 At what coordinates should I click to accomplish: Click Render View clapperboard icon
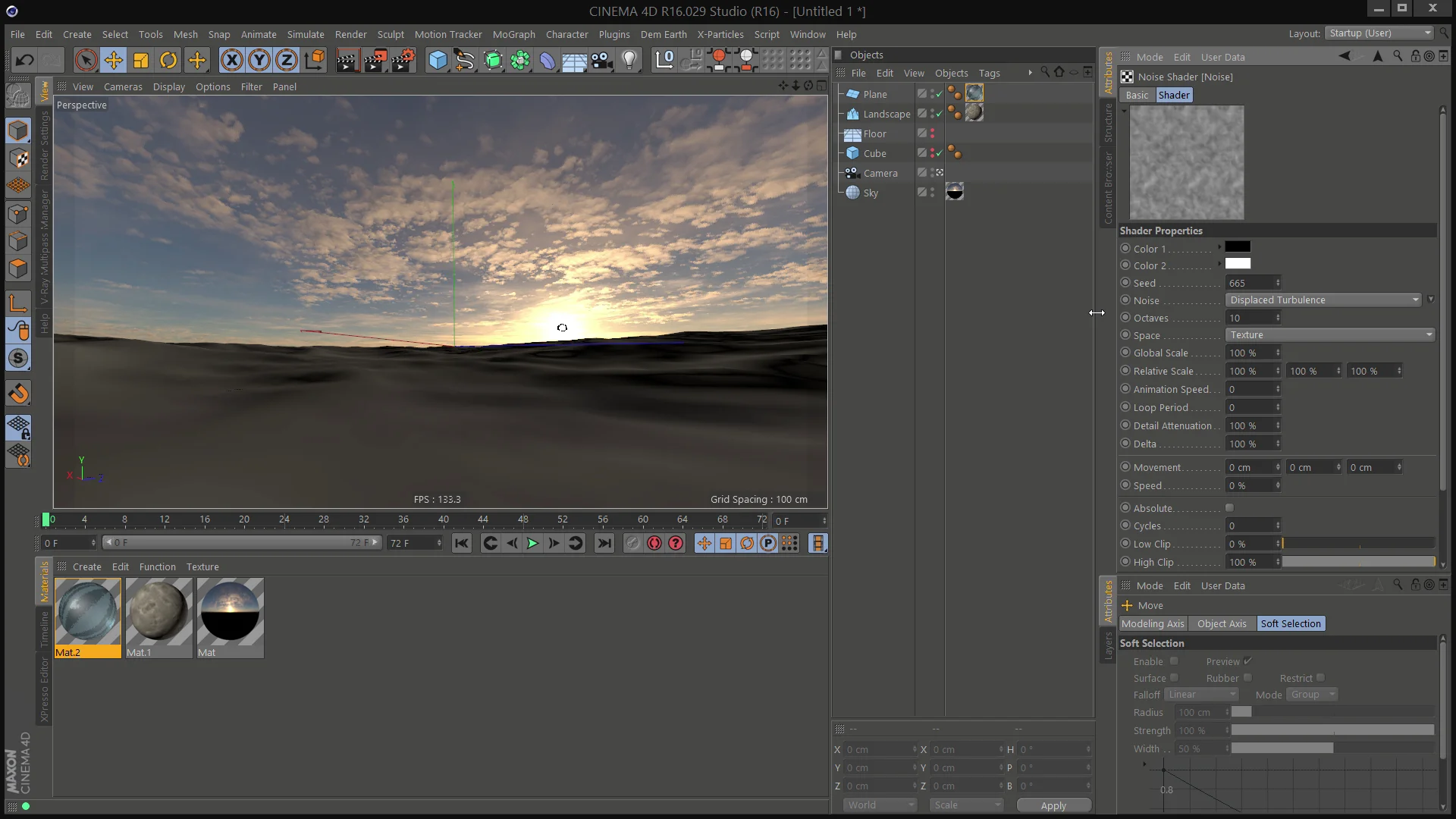(347, 60)
